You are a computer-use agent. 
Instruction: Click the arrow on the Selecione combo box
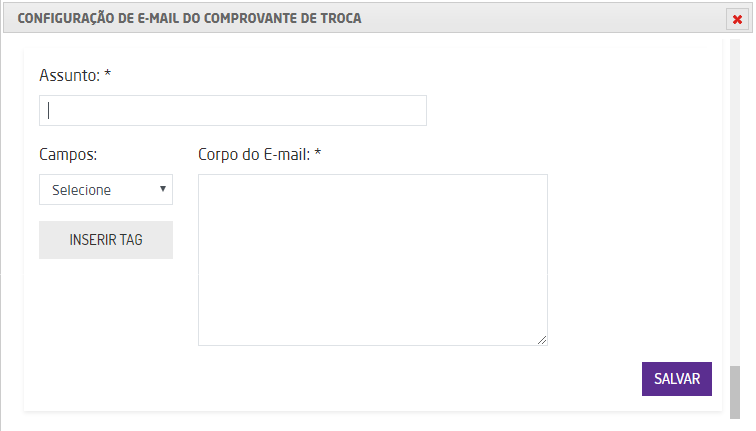click(162, 188)
